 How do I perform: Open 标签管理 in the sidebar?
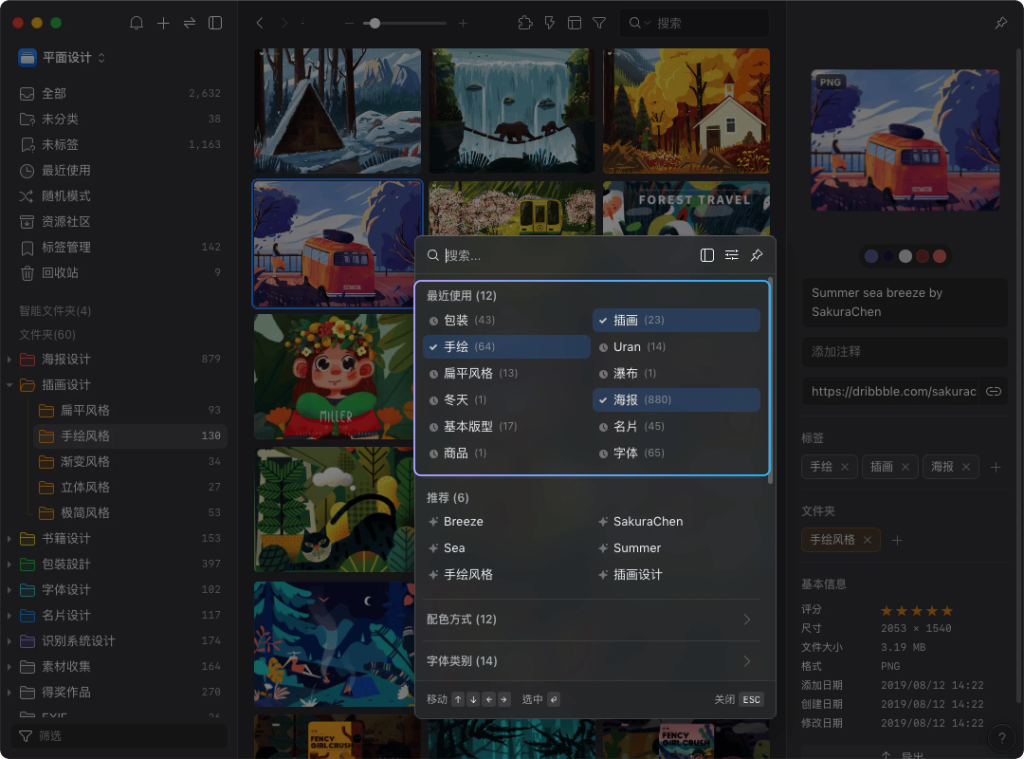pos(66,247)
